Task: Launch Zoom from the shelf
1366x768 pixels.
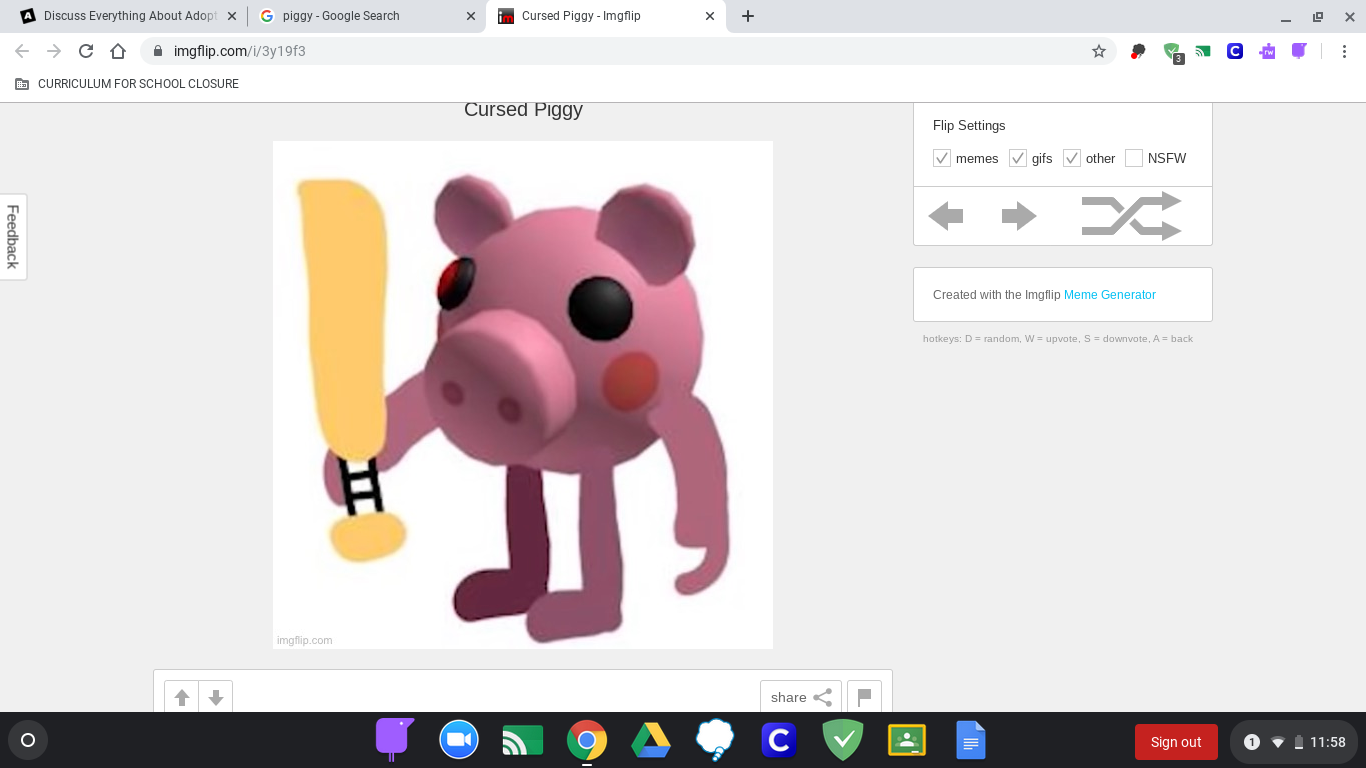Action: [459, 741]
